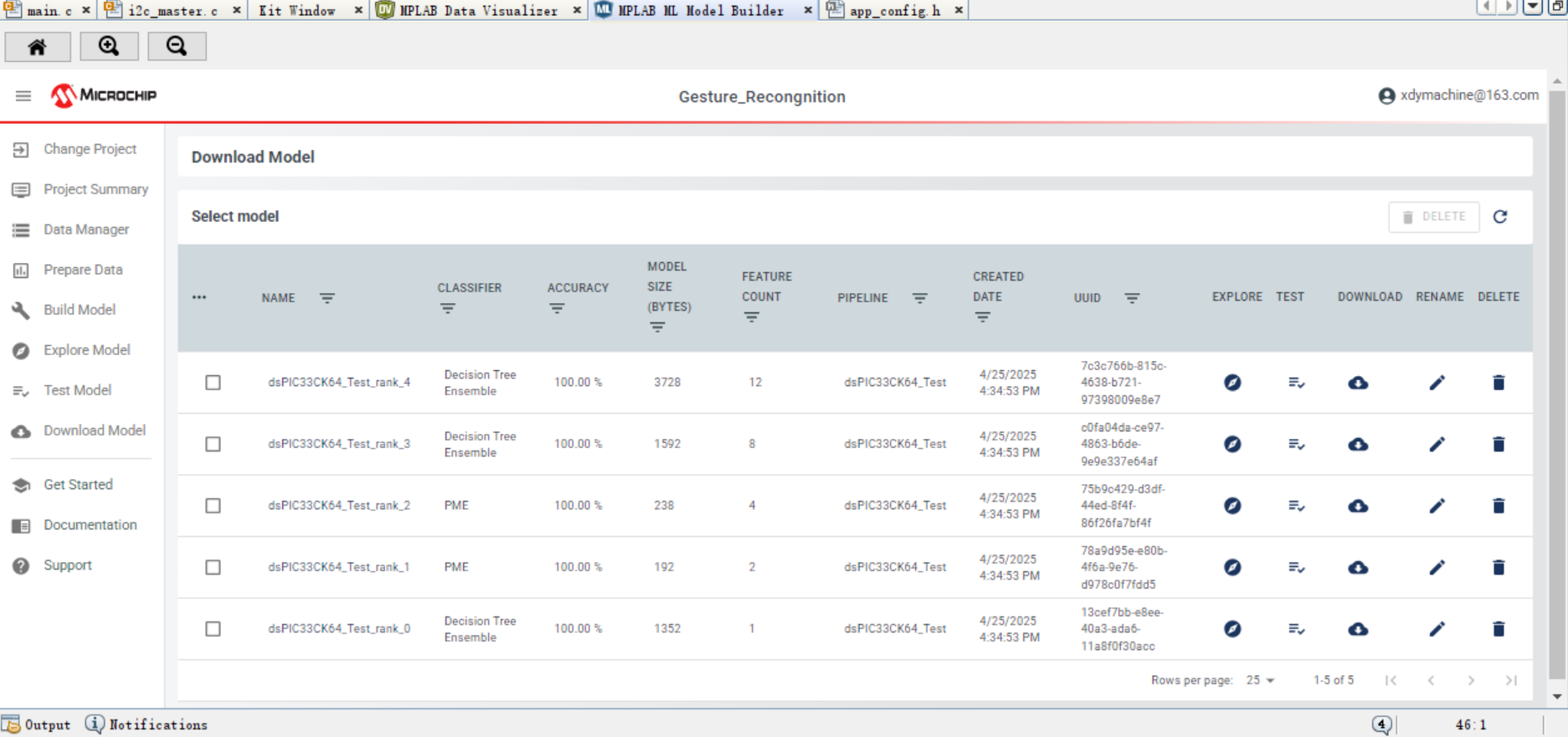
Task: Tick checkbox for dsPIC33CK64_Test_rank_2
Action: [213, 506]
